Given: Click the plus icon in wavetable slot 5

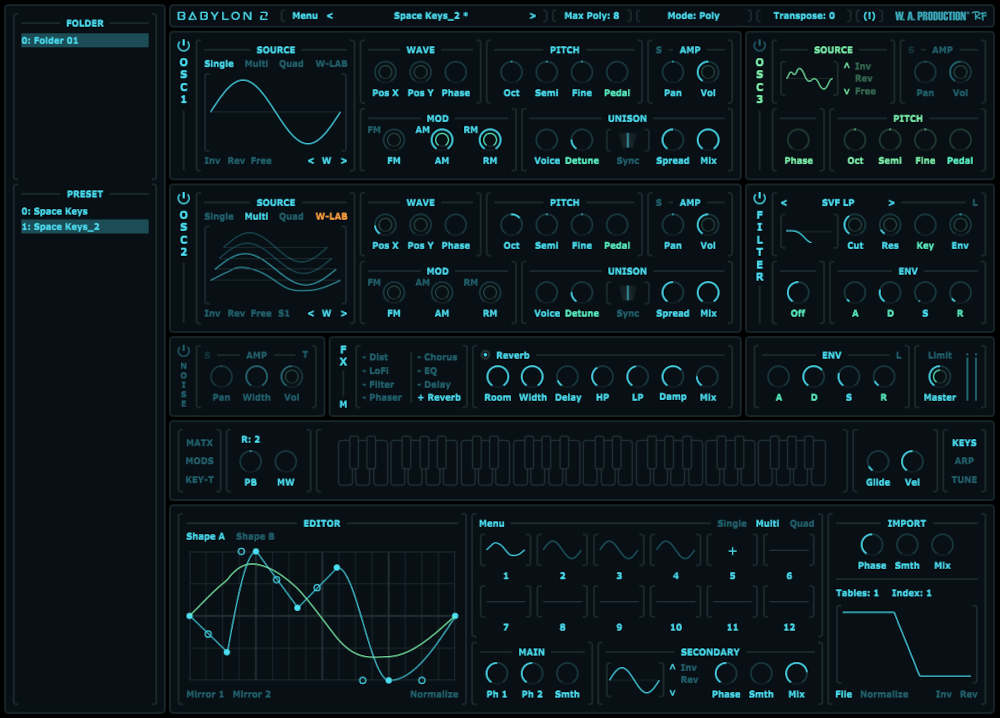Looking at the screenshot, I should (733, 550).
